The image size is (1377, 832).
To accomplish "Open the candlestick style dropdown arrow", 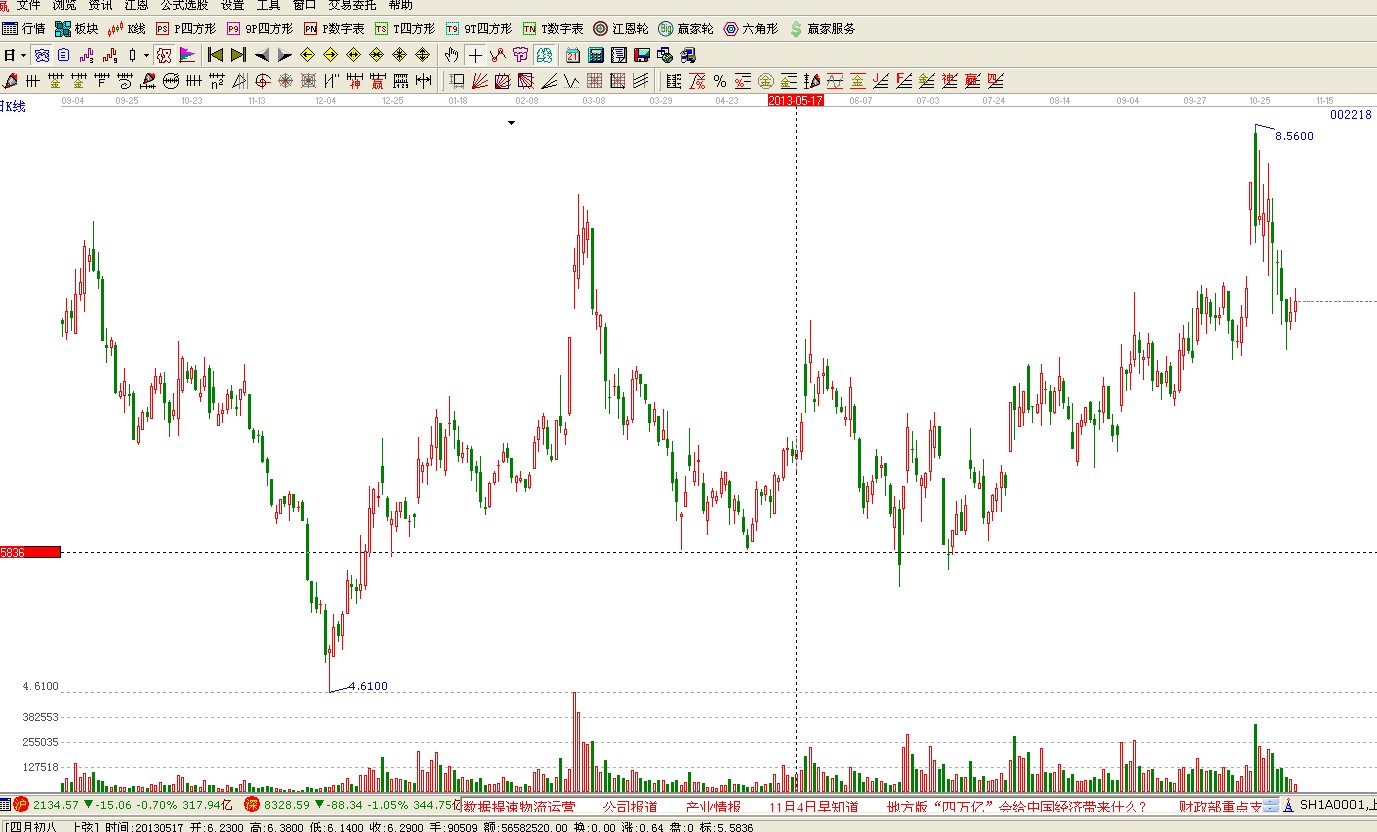I will [x=146, y=55].
